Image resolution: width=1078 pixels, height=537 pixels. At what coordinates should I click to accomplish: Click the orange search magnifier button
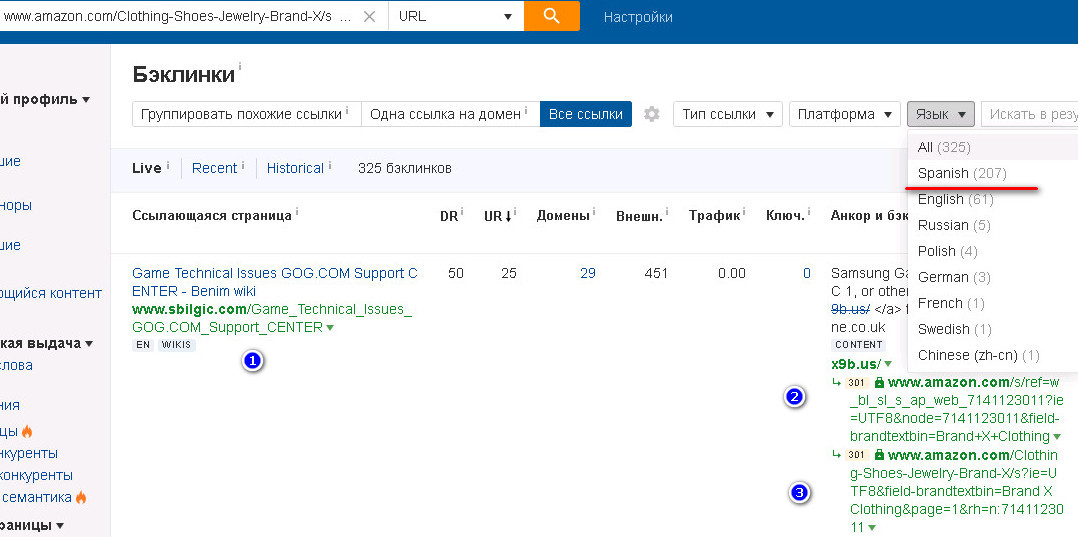tap(551, 16)
